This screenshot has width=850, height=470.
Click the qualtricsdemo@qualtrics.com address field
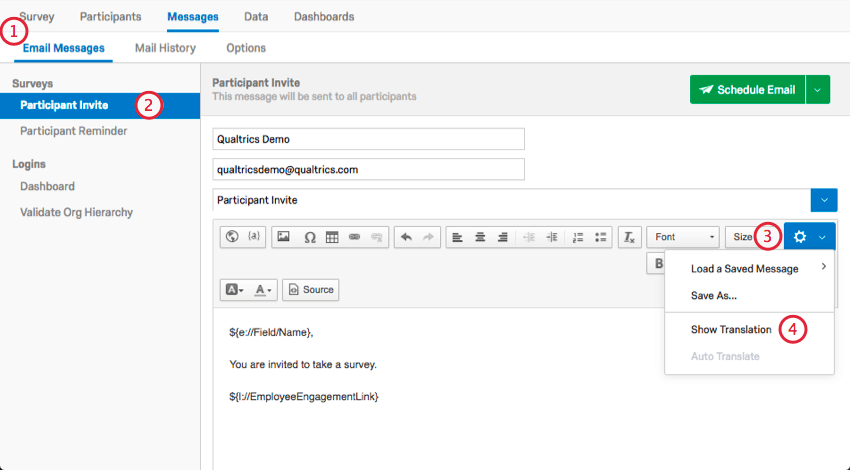click(369, 170)
